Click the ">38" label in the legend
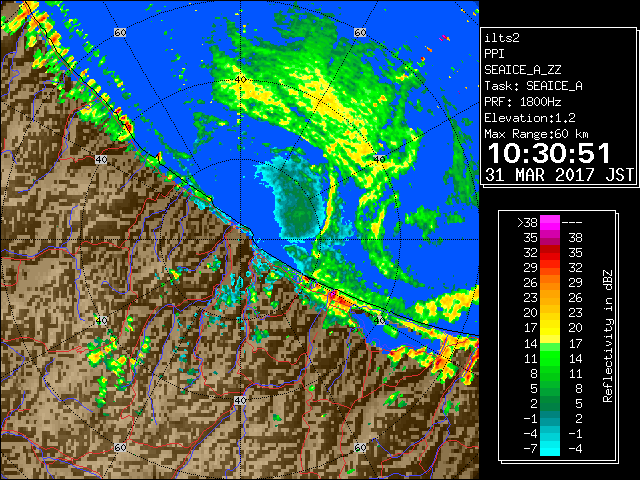The image size is (640, 480). tap(527, 223)
